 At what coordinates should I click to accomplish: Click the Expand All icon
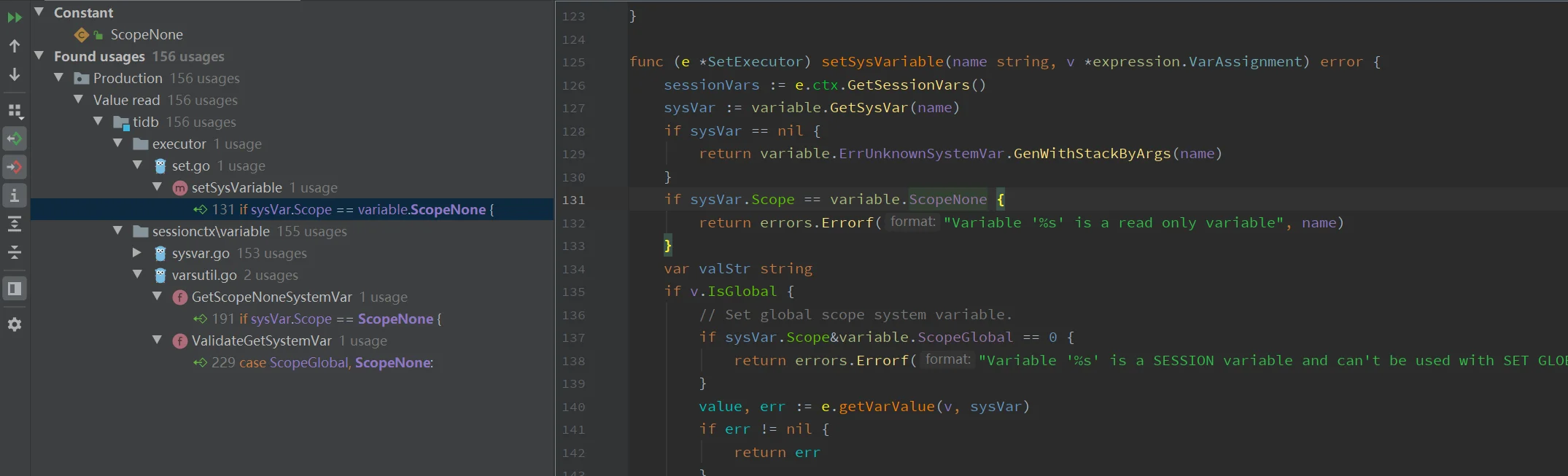[x=15, y=224]
